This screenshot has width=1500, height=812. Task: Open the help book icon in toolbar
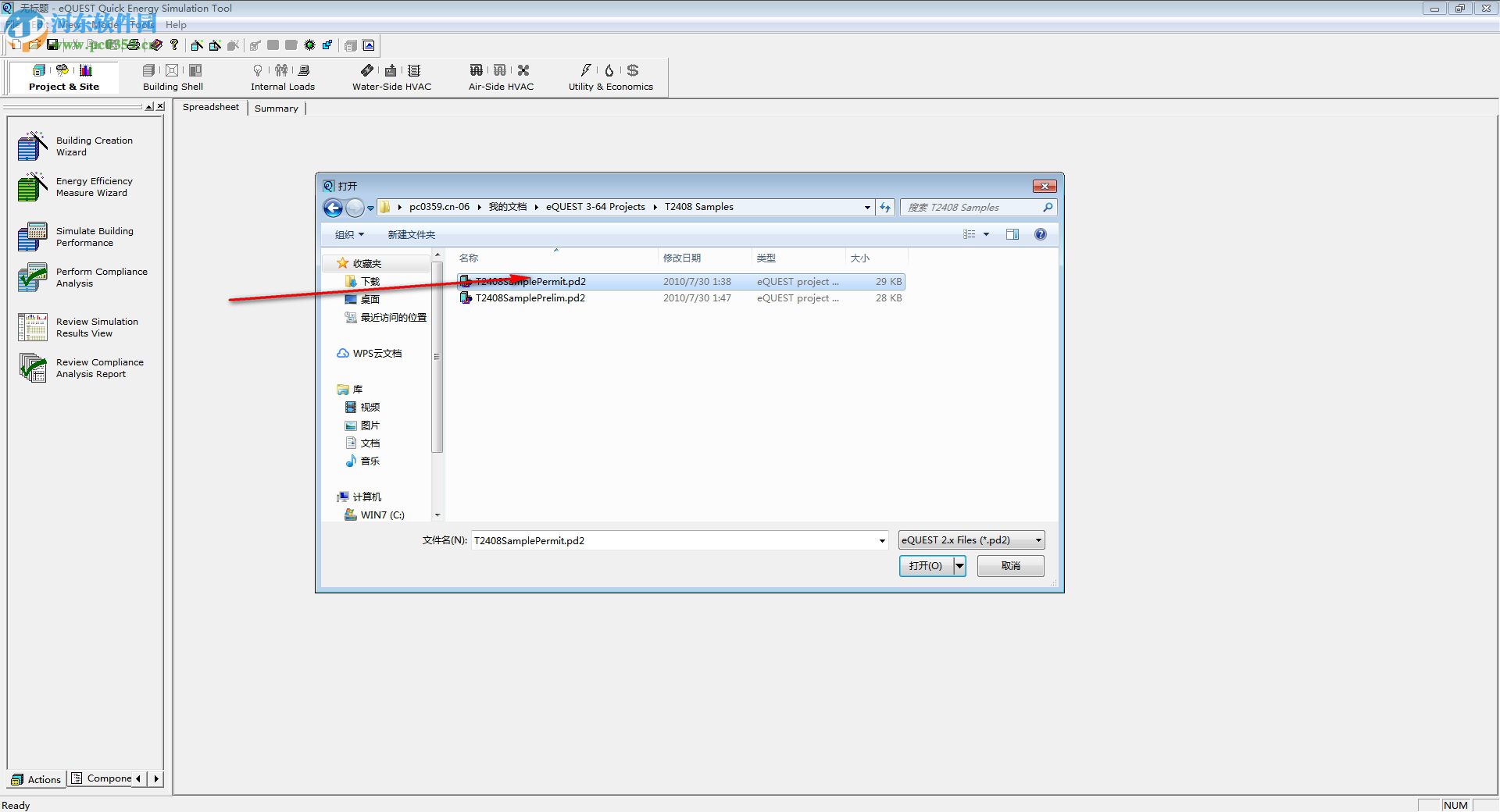(x=156, y=45)
